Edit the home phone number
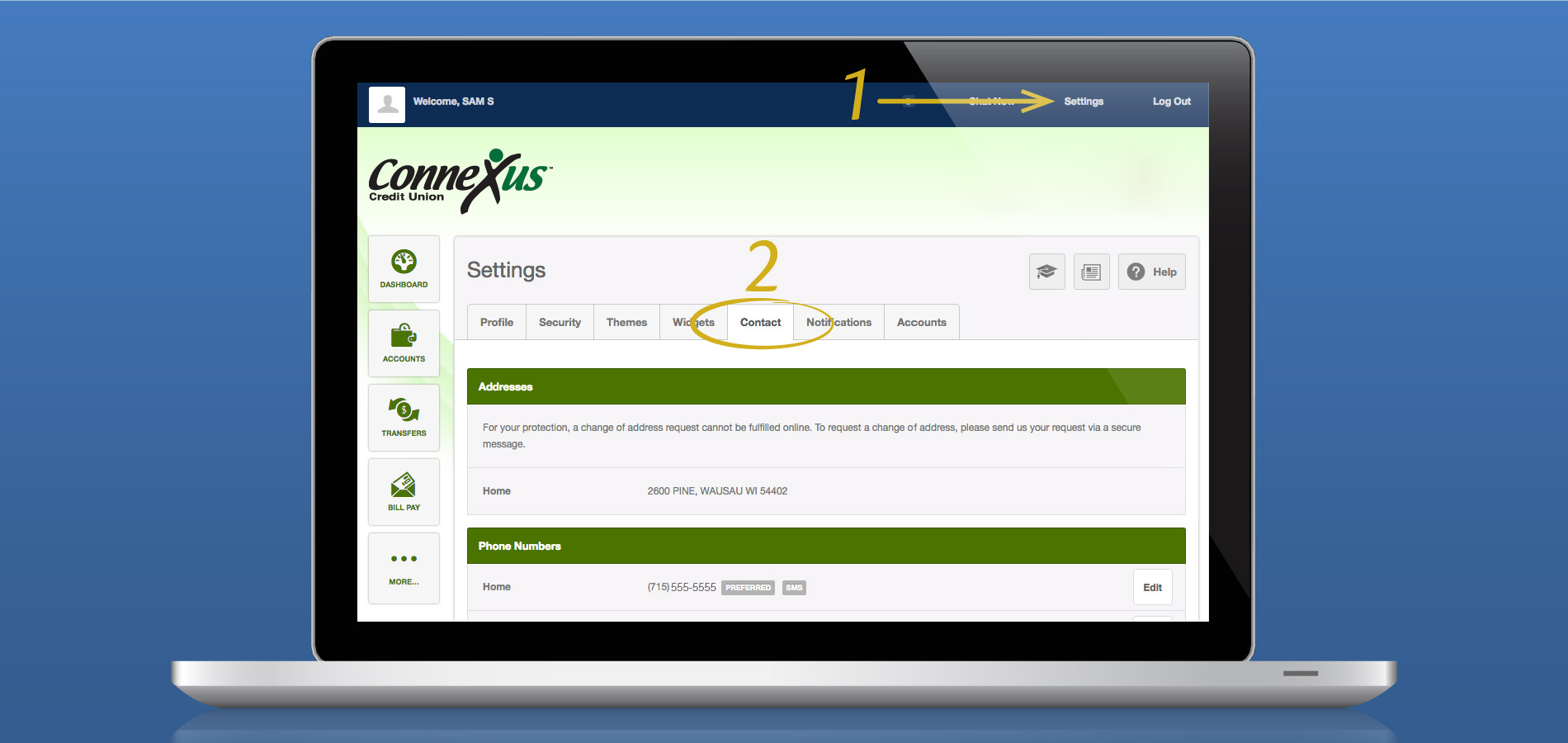Image resolution: width=1568 pixels, height=743 pixels. click(1152, 587)
